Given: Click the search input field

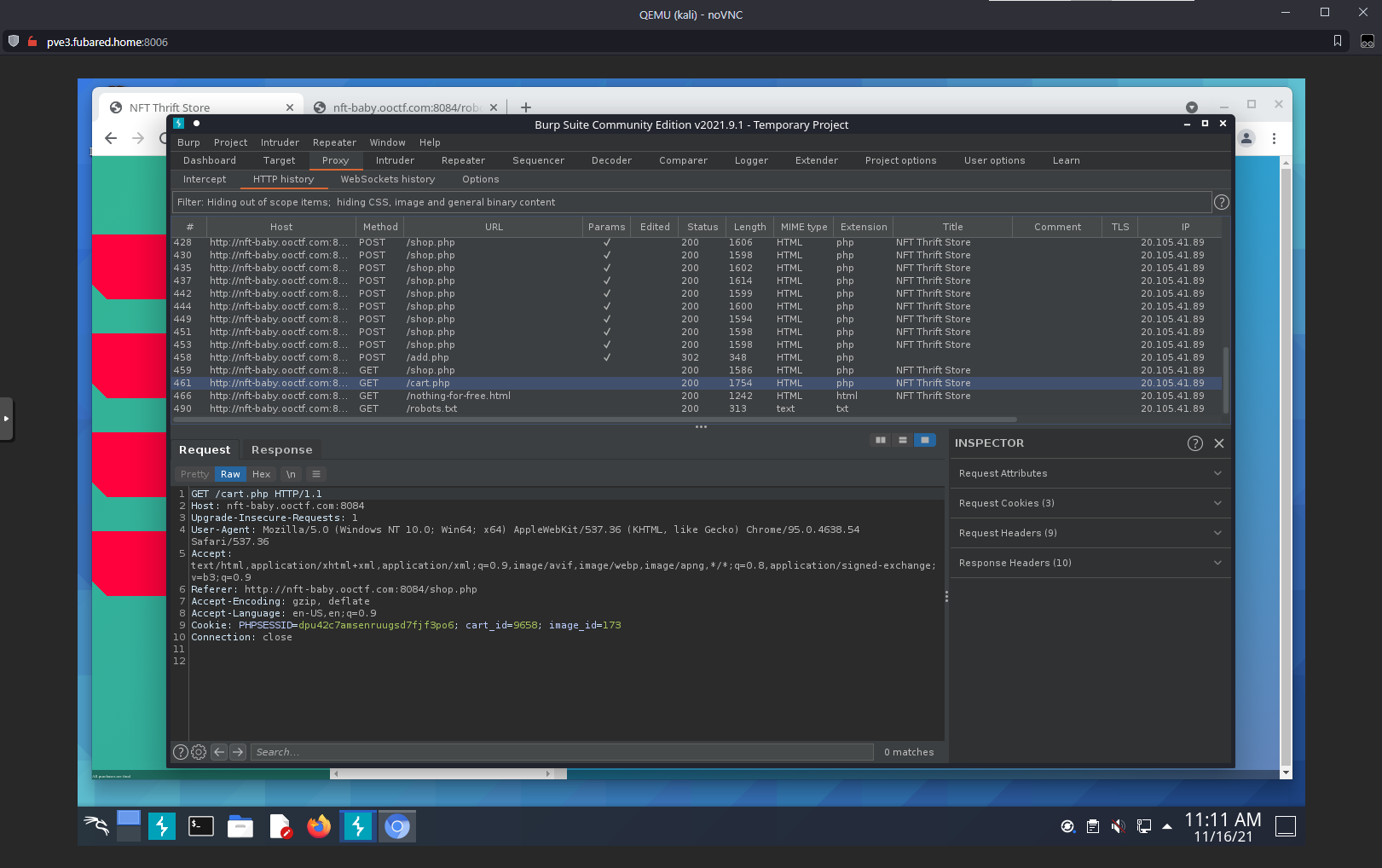Looking at the screenshot, I should coord(563,752).
